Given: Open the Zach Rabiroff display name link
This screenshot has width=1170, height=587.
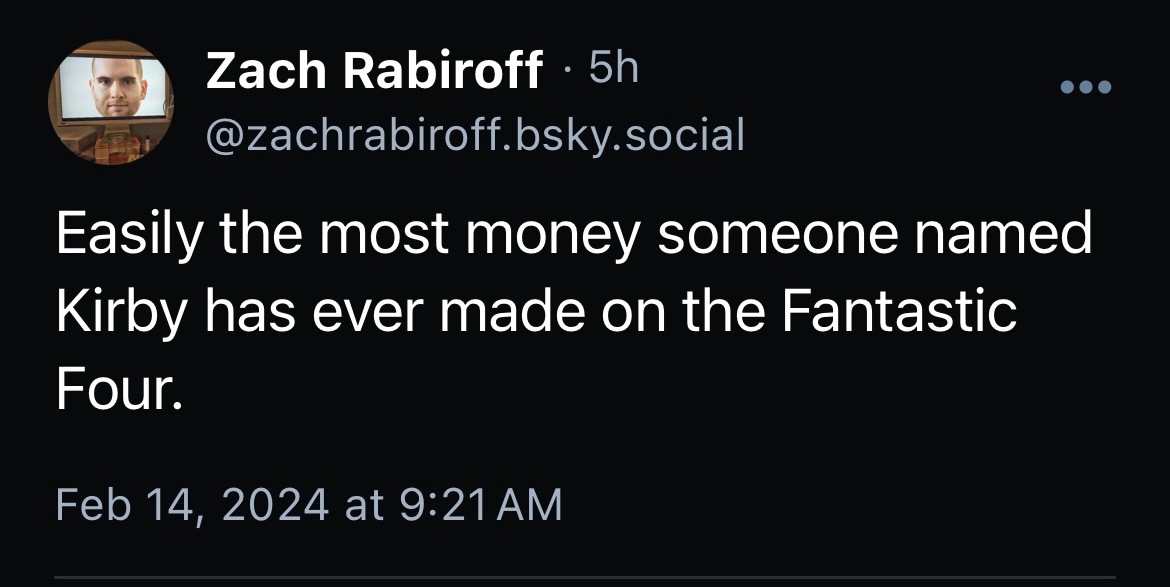Looking at the screenshot, I should (x=374, y=72).
